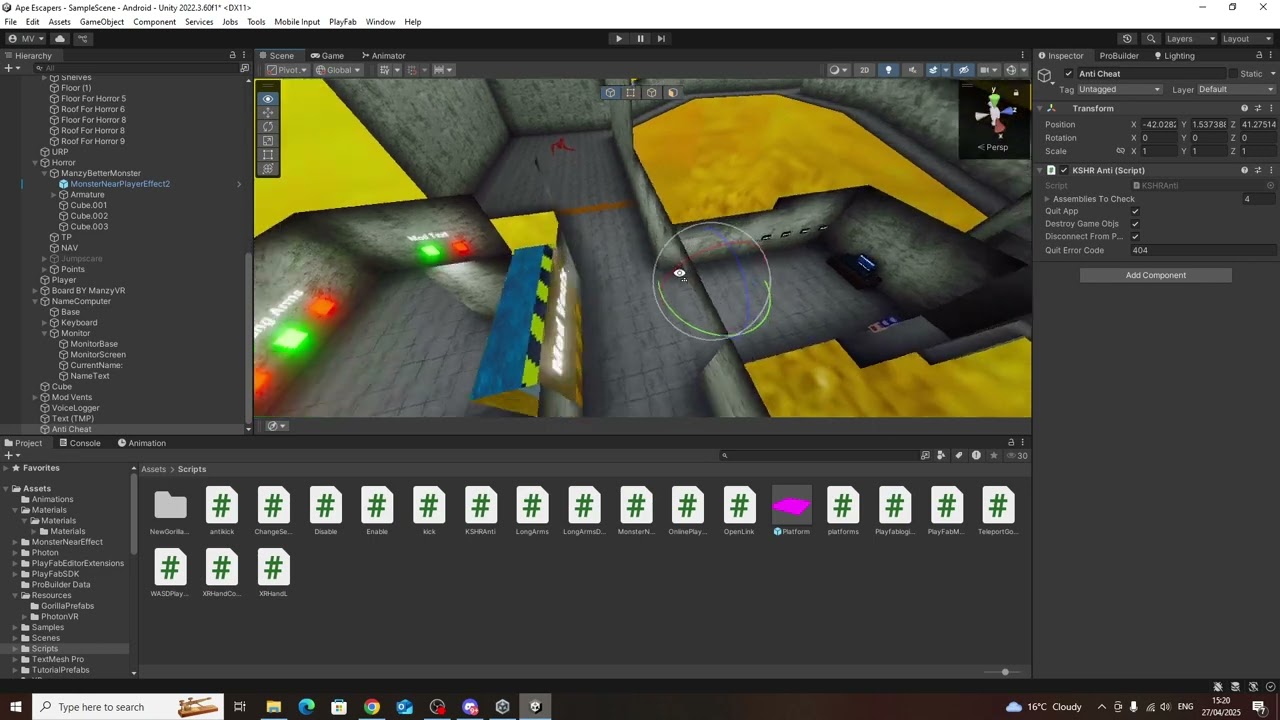
Task: Start Play mode with the play button
Action: [619, 39]
